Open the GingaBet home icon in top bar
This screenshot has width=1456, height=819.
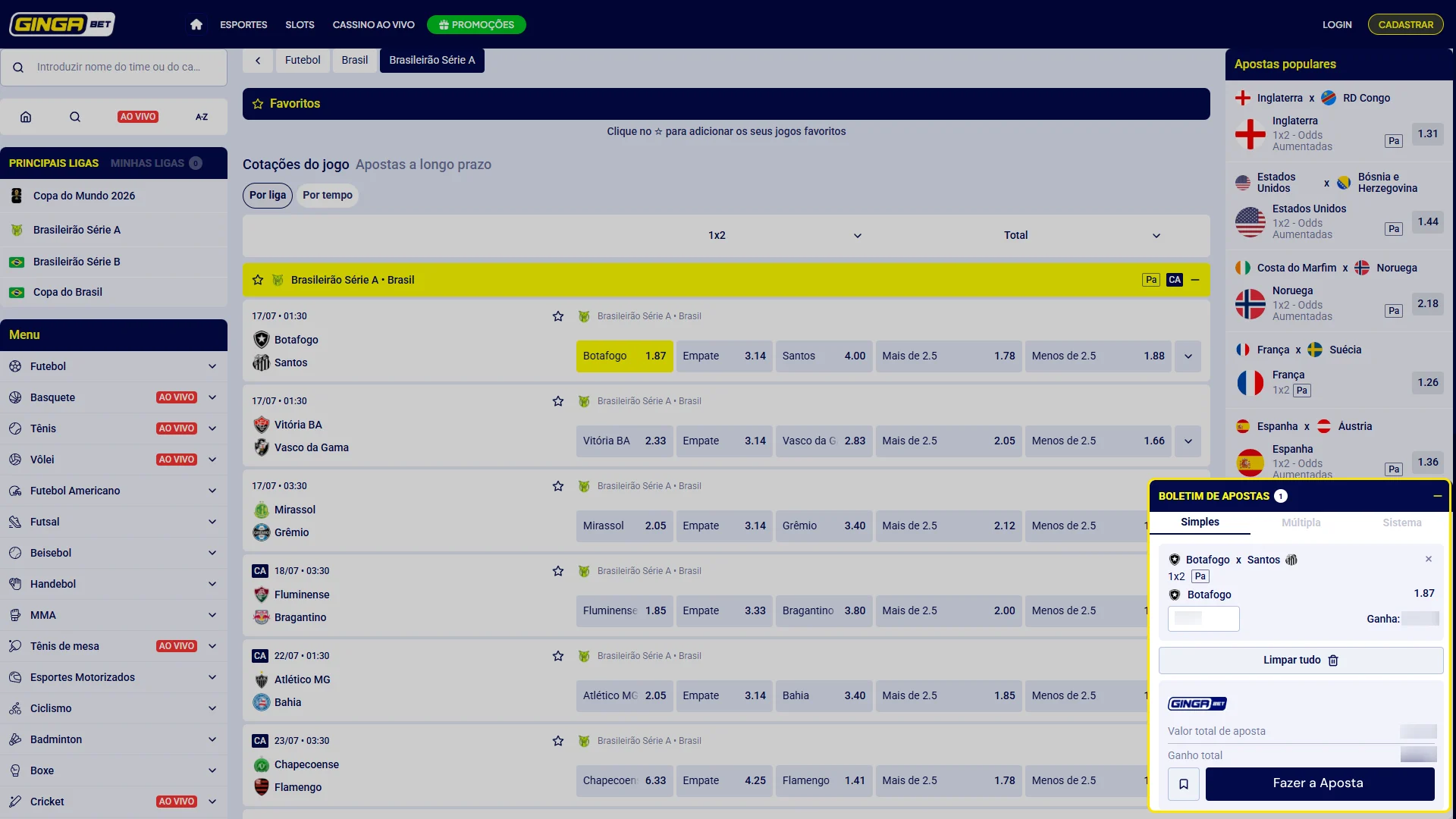[x=196, y=24]
